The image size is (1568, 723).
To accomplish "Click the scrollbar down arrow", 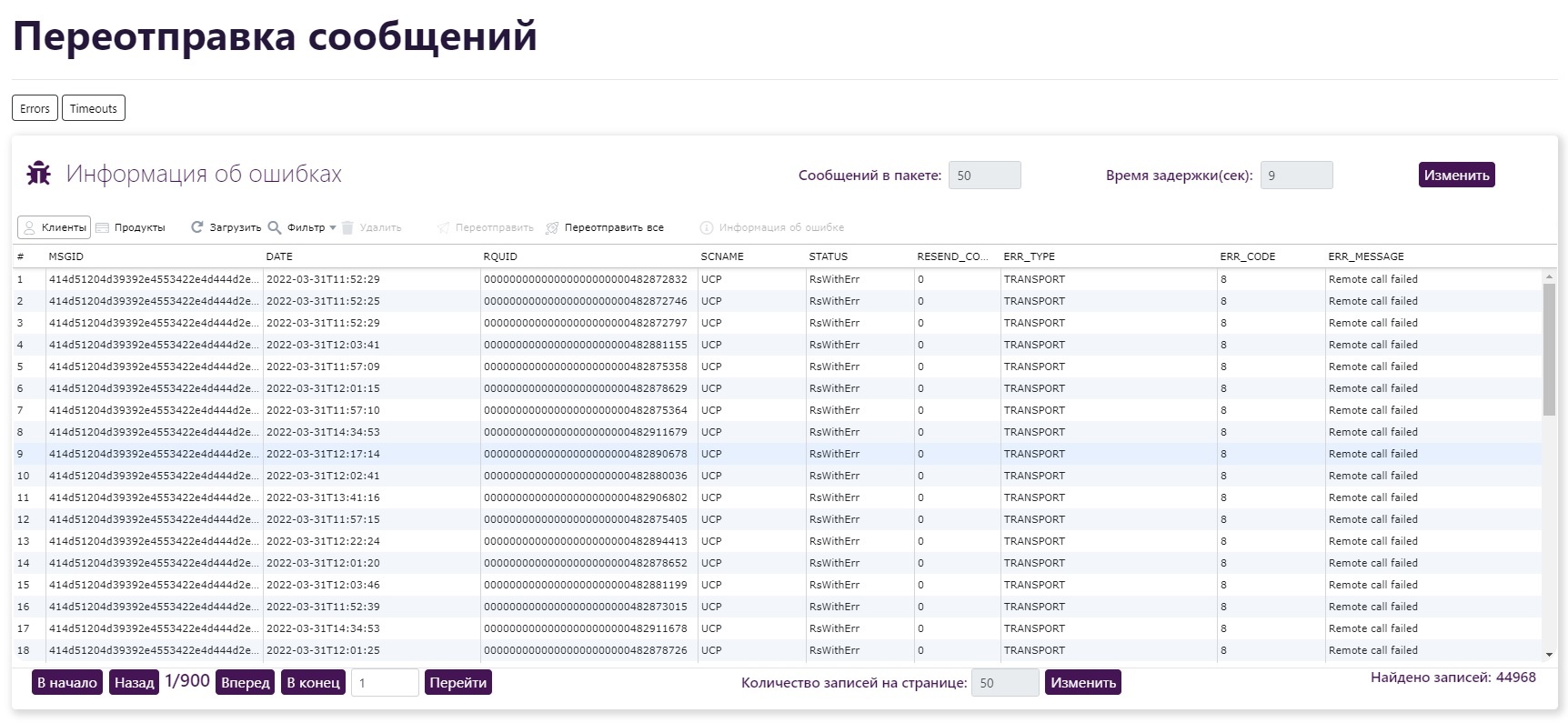I will (1549, 654).
